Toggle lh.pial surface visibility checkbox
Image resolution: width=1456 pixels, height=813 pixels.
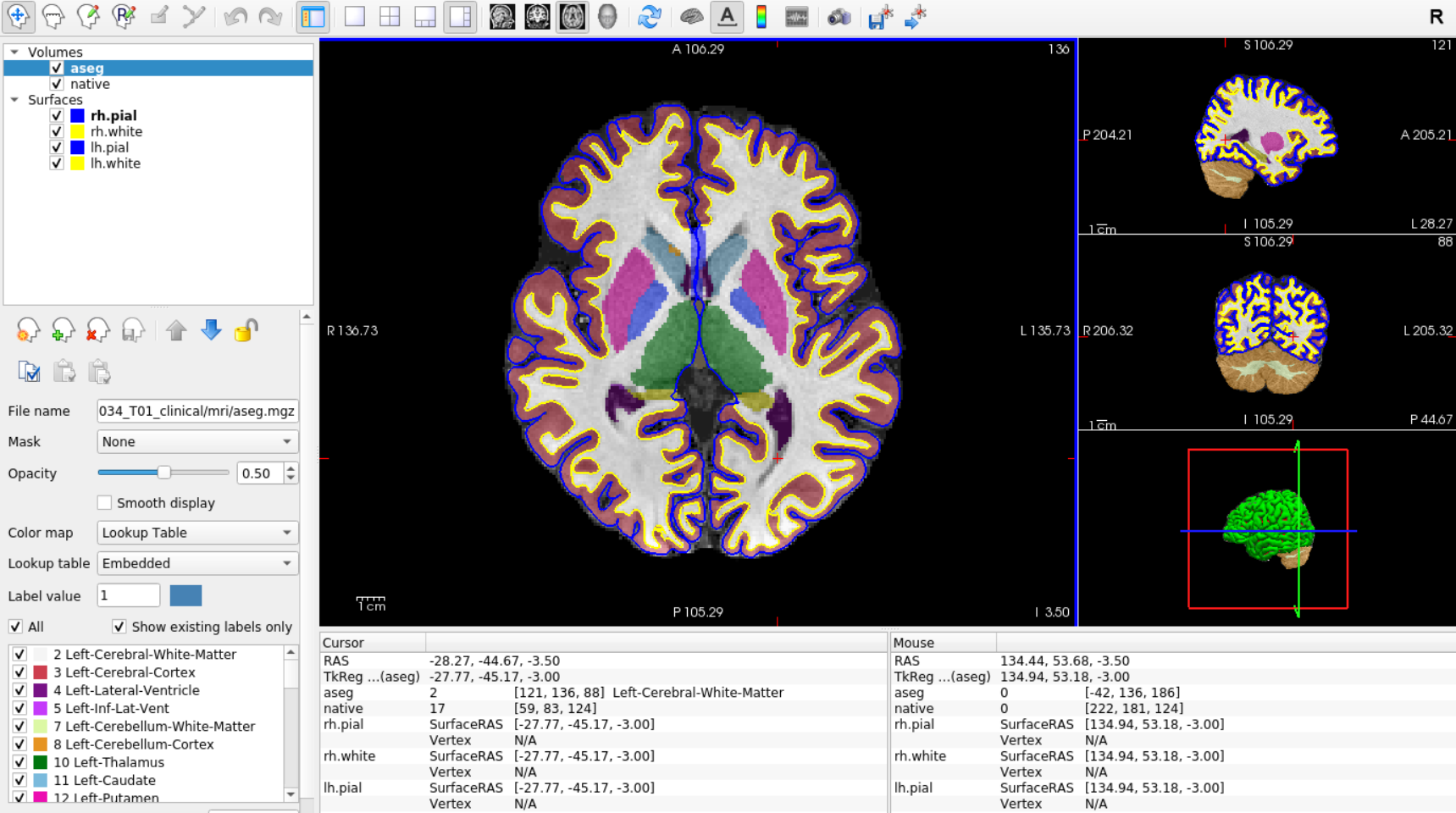(57, 147)
